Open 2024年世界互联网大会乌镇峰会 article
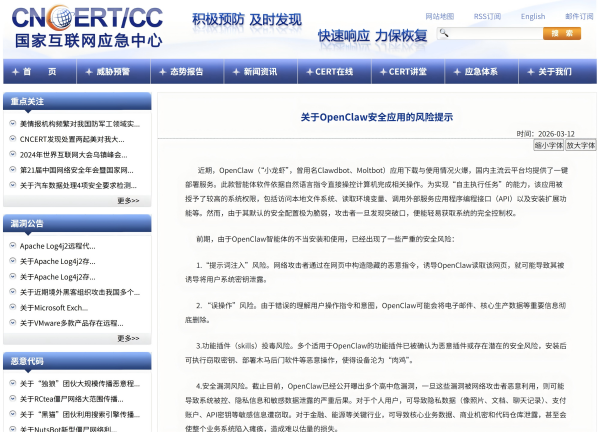Viewport: 600px width, 432px height. coord(73,155)
